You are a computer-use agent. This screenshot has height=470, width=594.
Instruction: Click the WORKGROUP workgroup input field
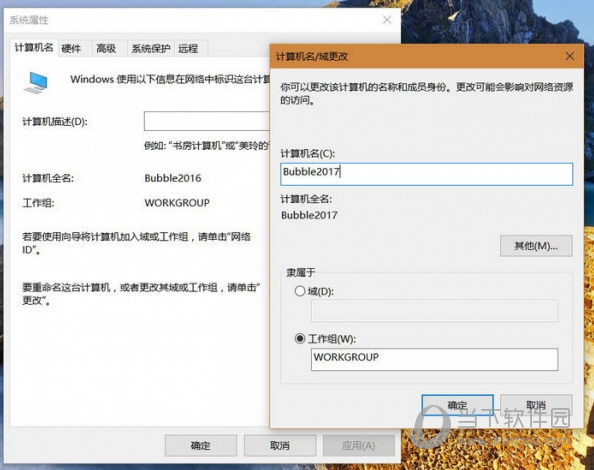(x=435, y=359)
